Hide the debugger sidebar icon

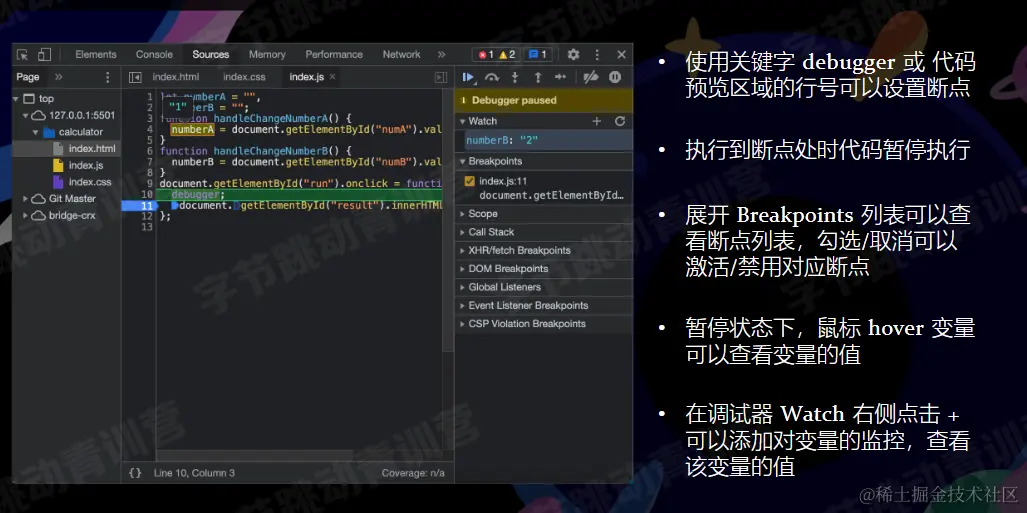(441, 77)
